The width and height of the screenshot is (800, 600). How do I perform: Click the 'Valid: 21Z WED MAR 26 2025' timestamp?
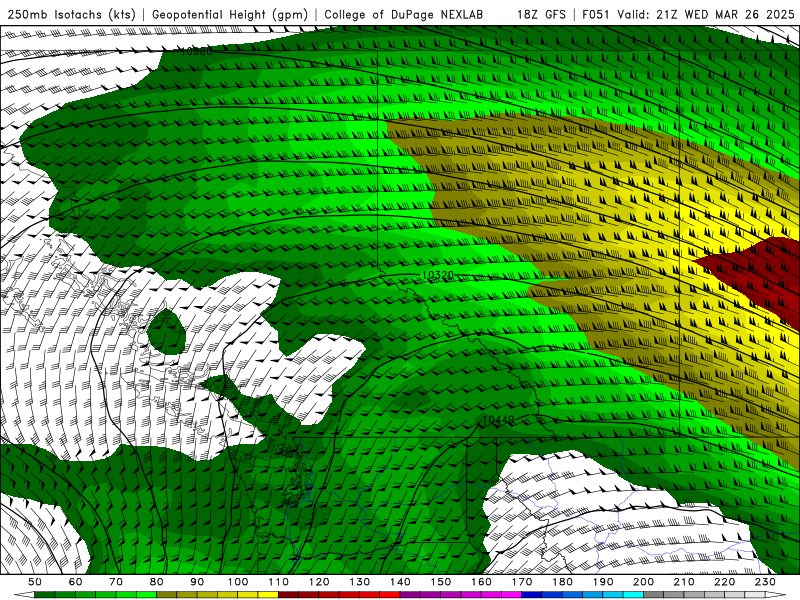[706, 15]
